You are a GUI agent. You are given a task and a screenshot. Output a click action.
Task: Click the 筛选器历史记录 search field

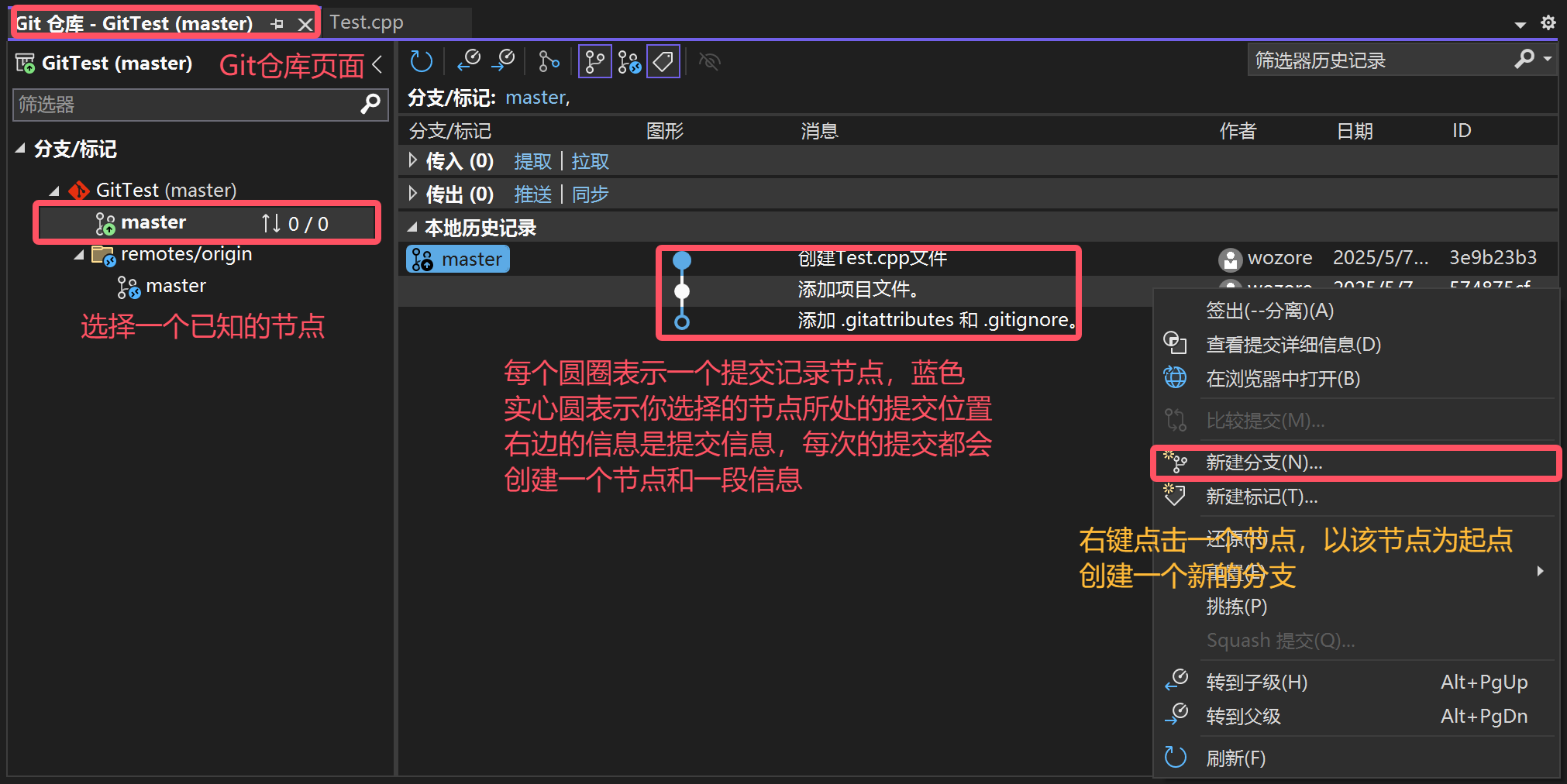pyautogui.click(x=1379, y=60)
